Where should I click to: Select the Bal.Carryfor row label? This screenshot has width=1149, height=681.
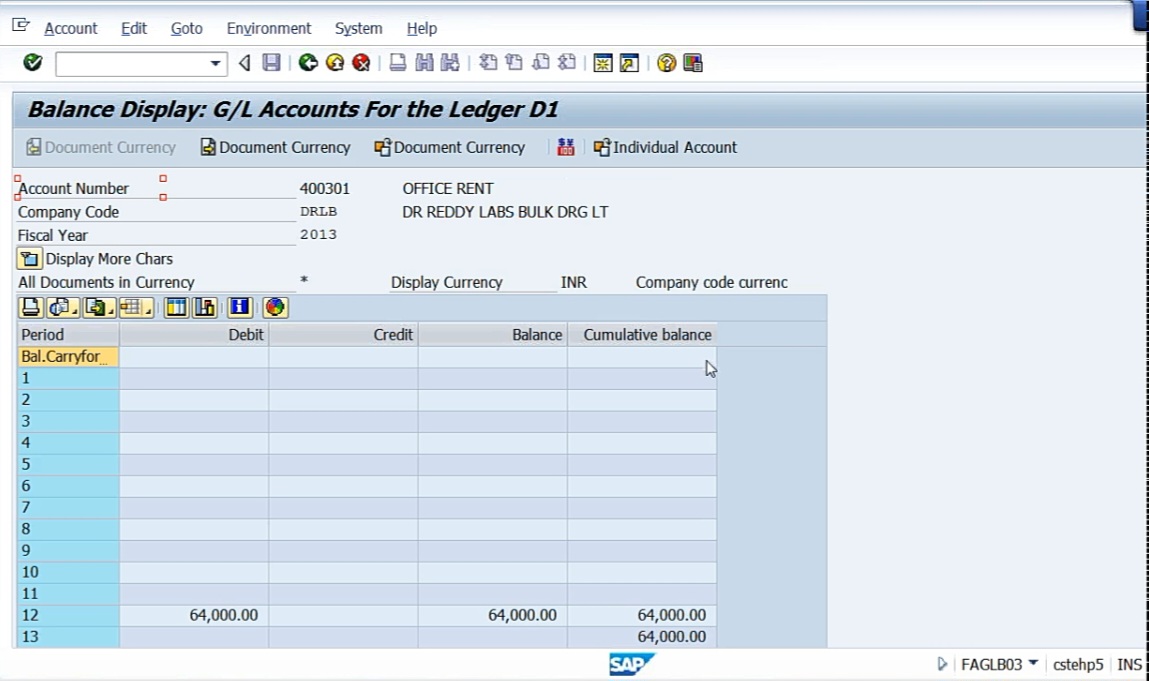(x=68, y=357)
